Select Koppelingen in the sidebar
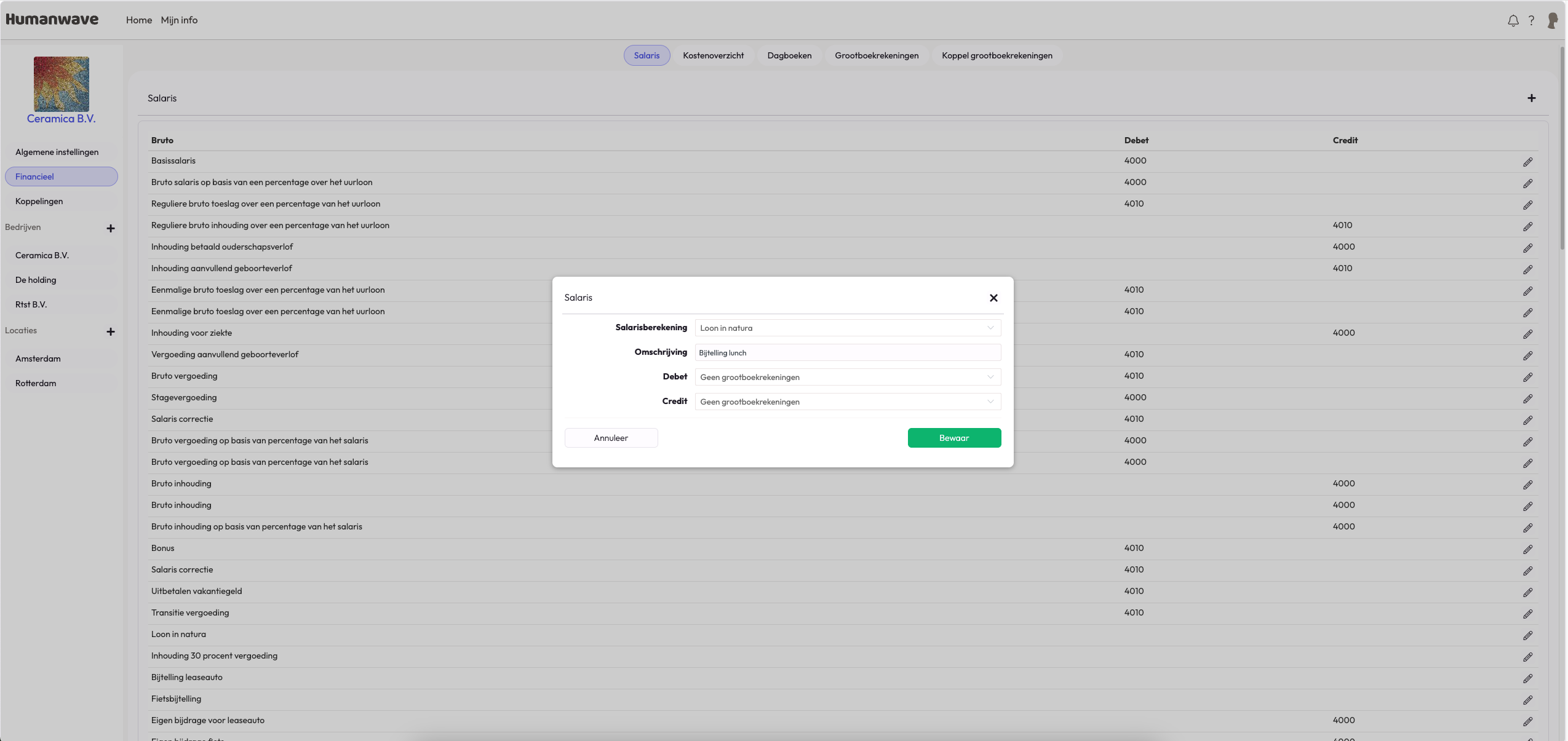 click(39, 201)
